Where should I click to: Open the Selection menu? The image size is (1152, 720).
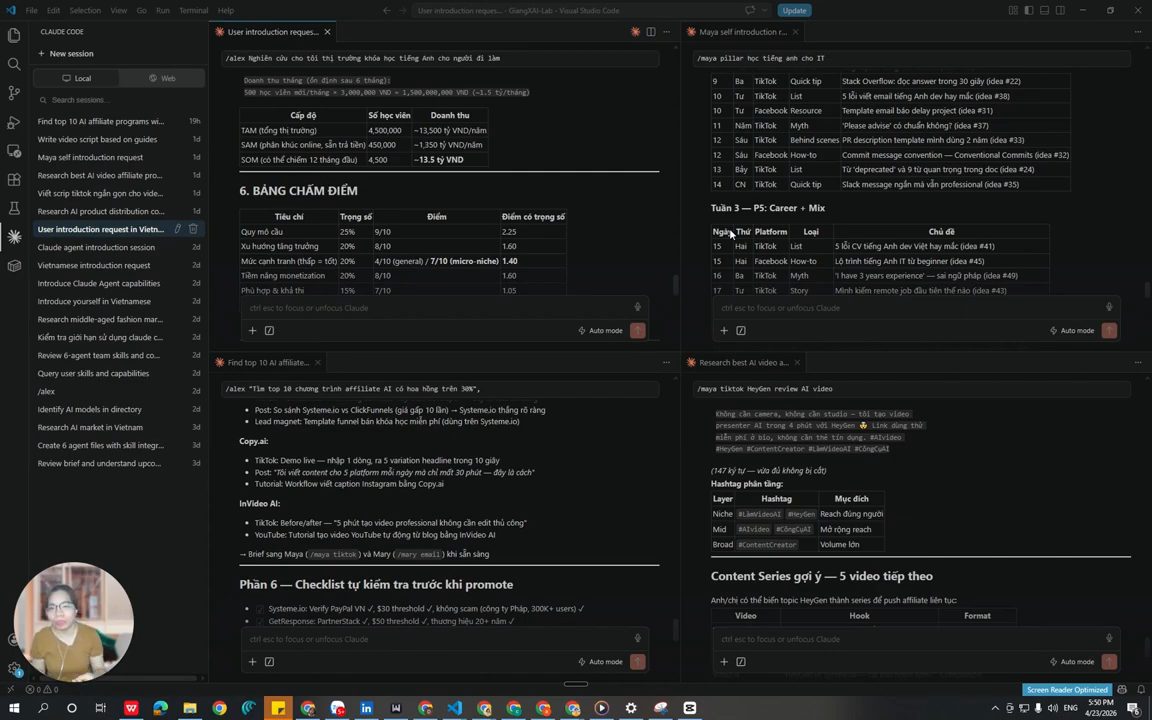(x=85, y=10)
